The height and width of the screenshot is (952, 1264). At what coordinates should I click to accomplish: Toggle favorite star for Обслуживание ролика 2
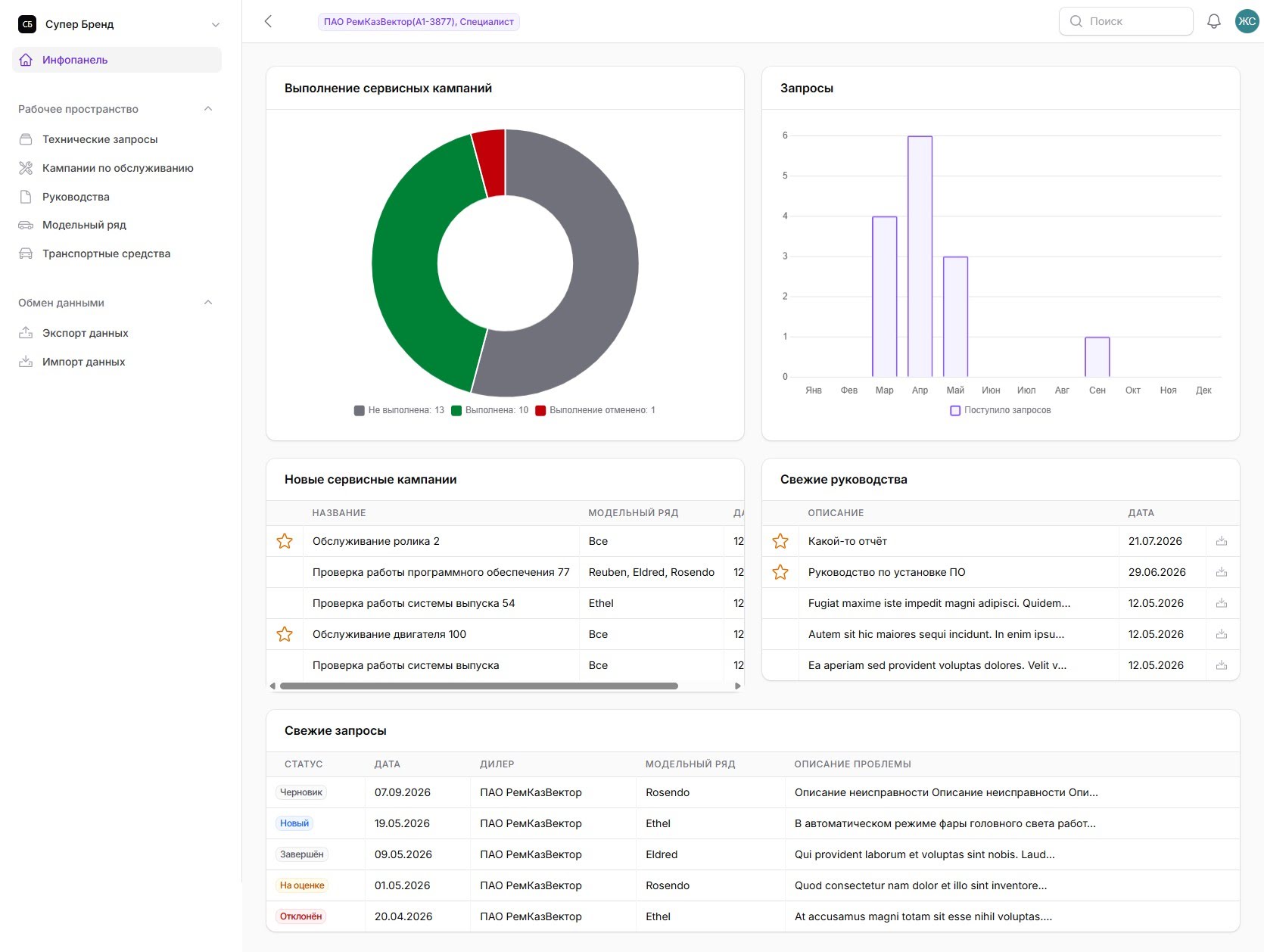click(285, 541)
